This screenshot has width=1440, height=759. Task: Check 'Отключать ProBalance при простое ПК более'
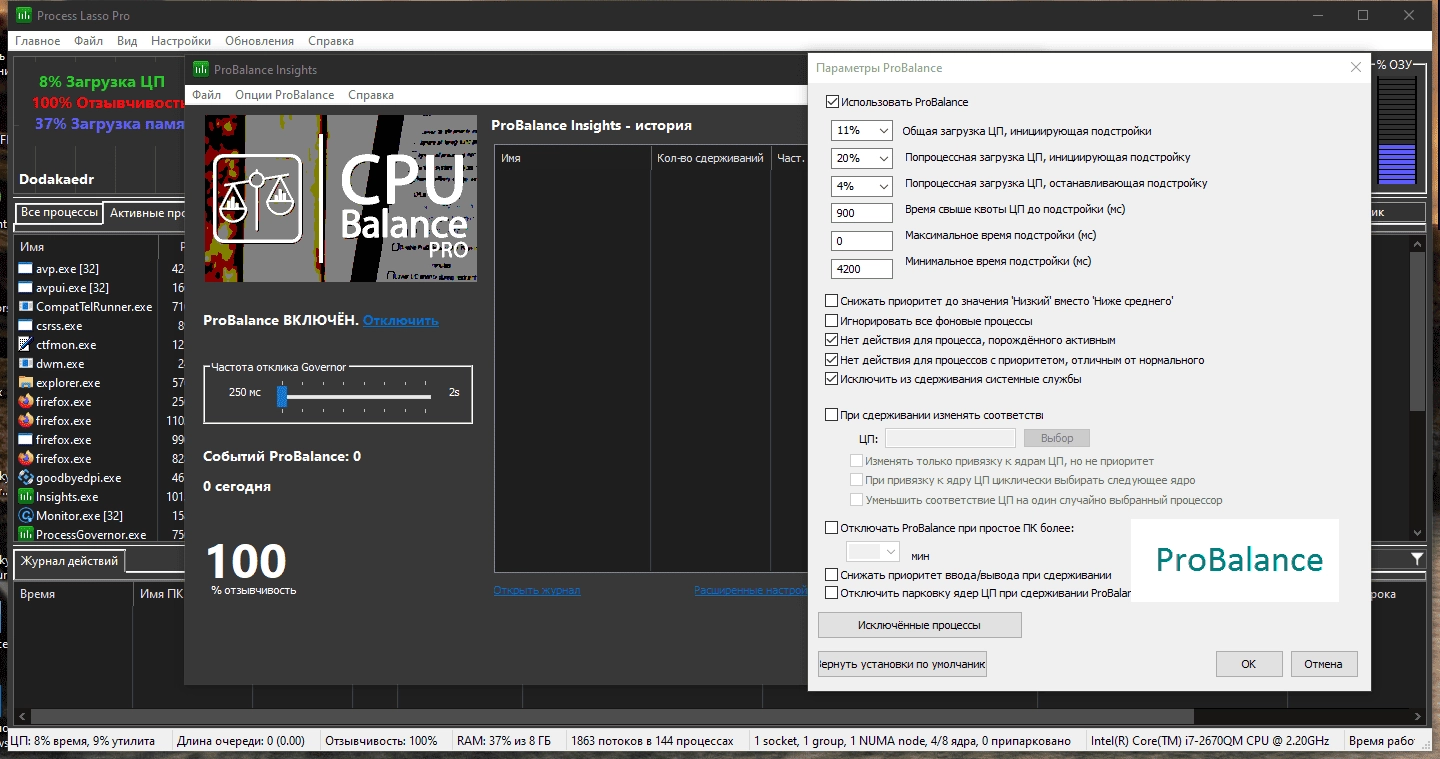[832, 528]
